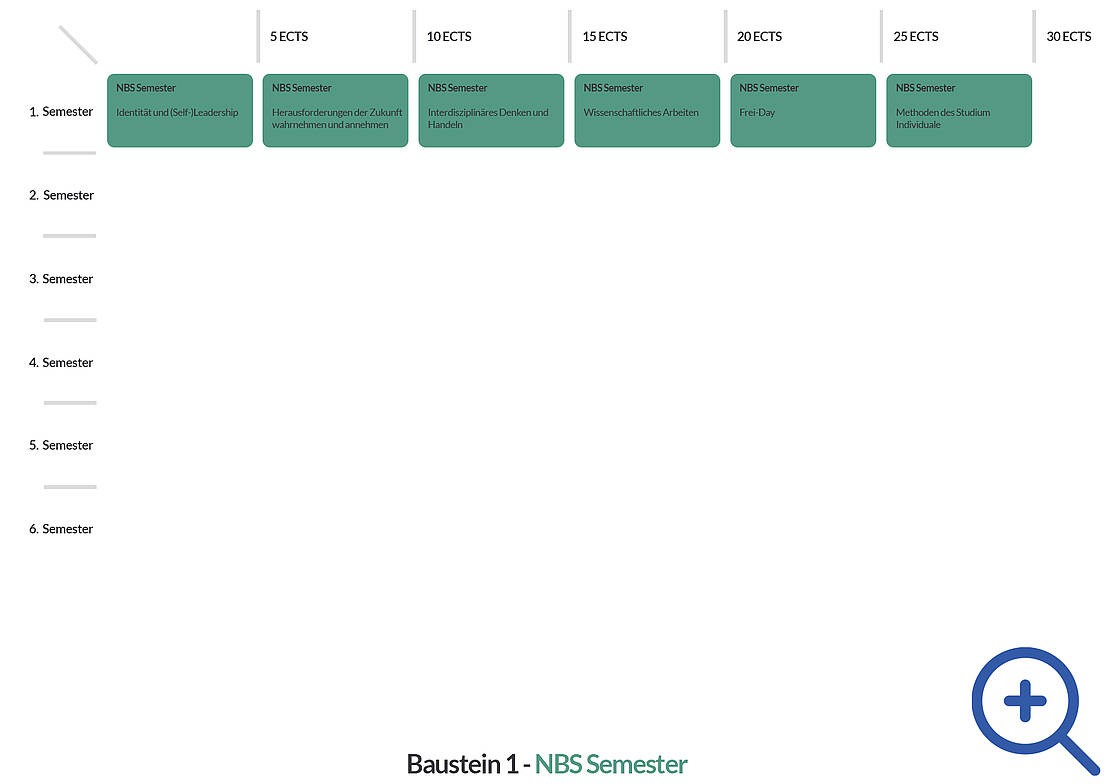1110x784 pixels.
Task: Open the Frei-Day module card
Action: pos(803,111)
